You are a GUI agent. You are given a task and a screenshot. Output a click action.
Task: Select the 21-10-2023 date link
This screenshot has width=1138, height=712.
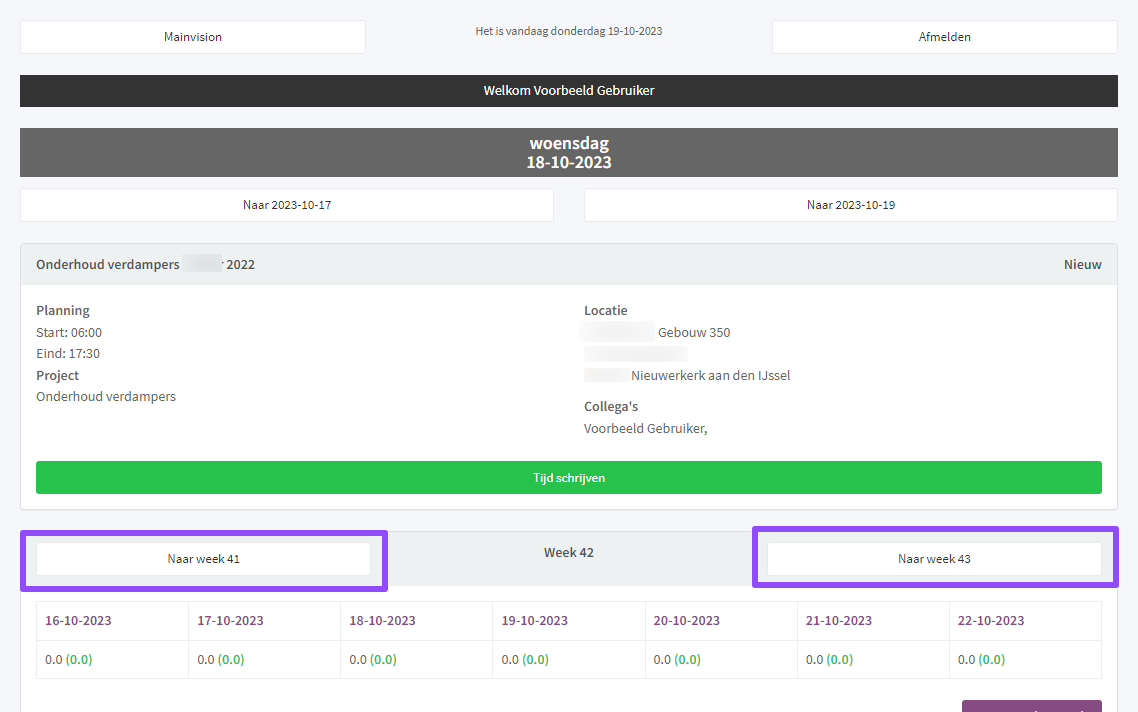[838, 621]
